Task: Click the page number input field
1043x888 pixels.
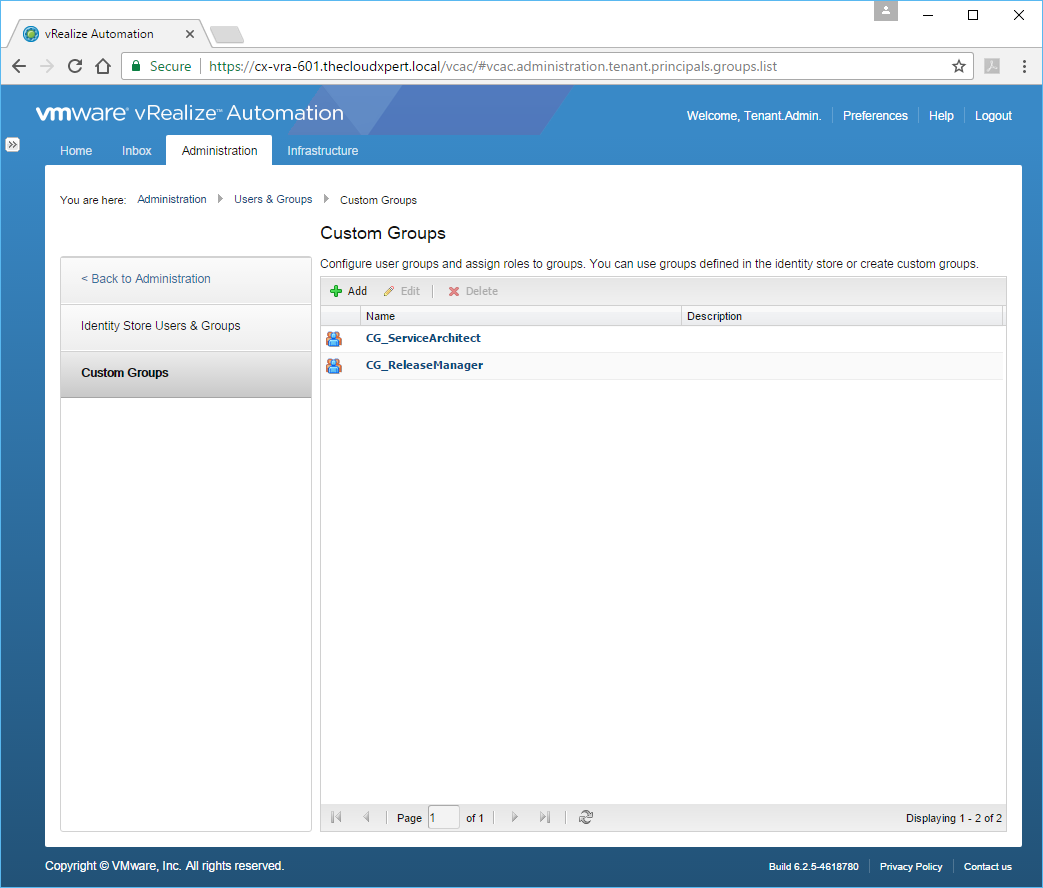Action: point(443,817)
